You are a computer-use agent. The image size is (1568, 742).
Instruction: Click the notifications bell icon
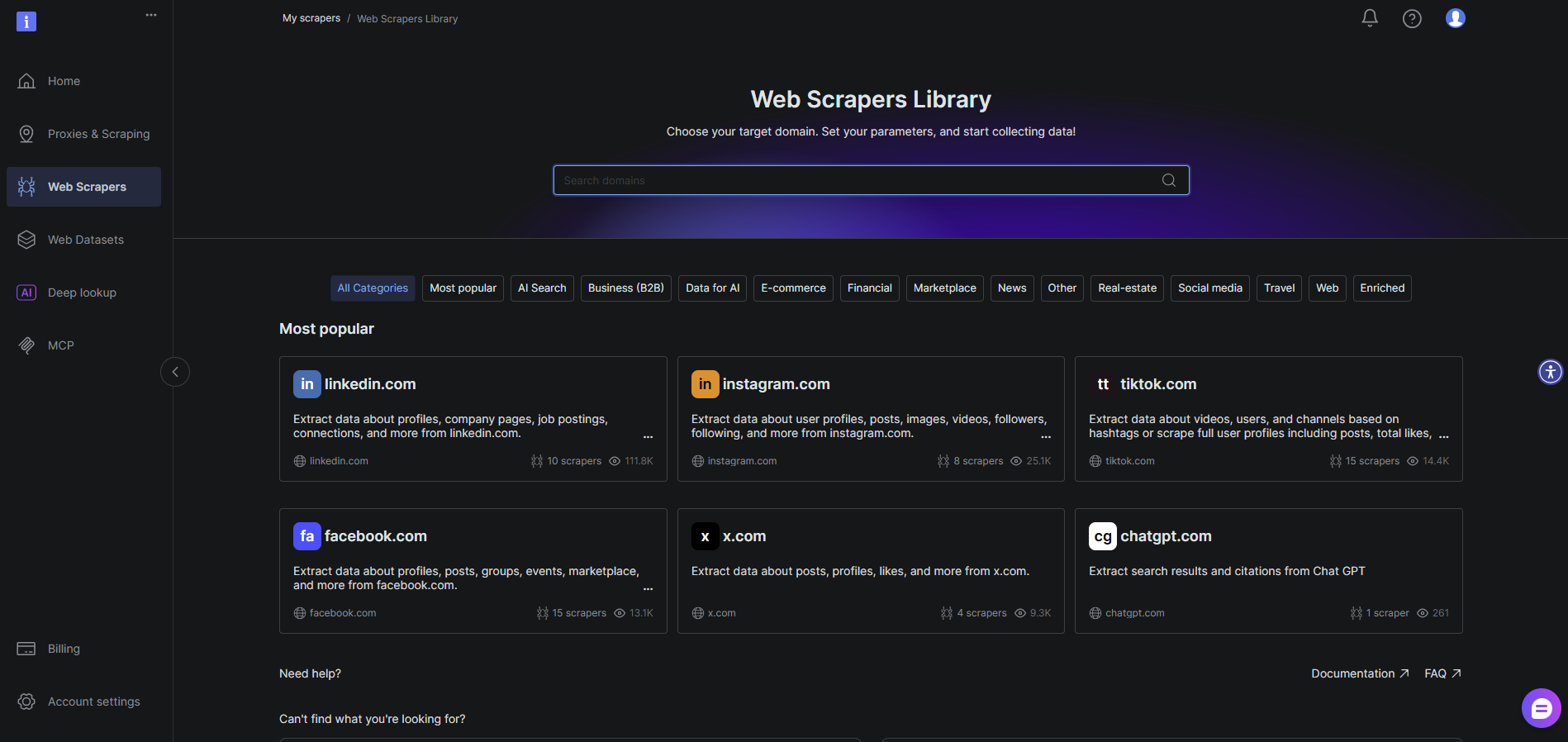click(x=1370, y=18)
